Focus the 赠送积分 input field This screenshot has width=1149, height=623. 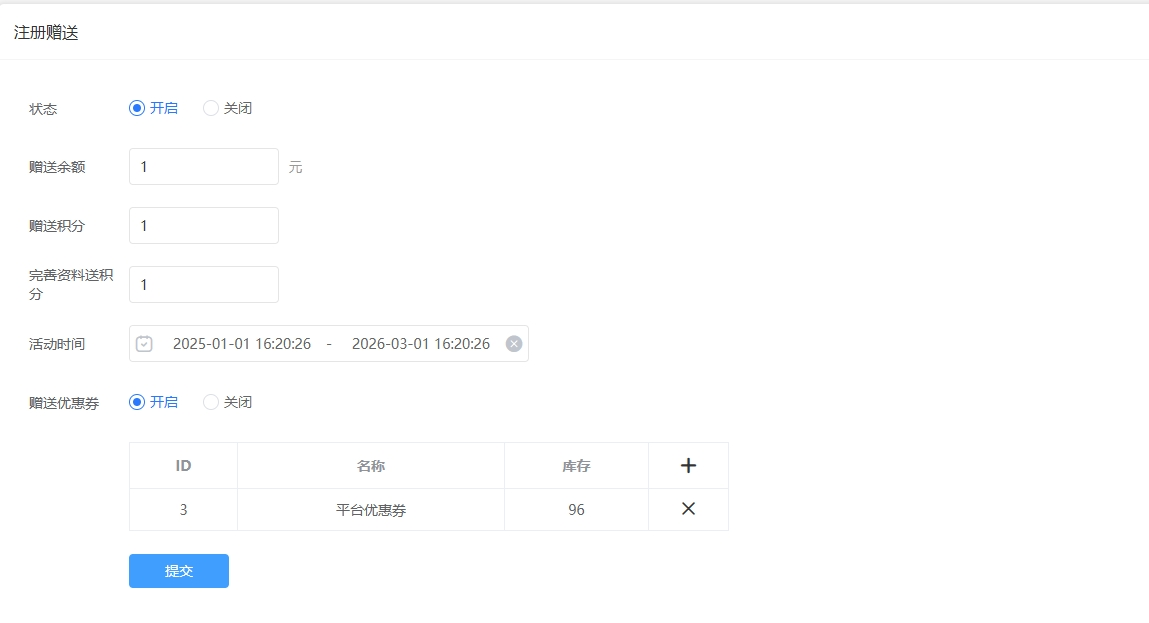coord(203,226)
